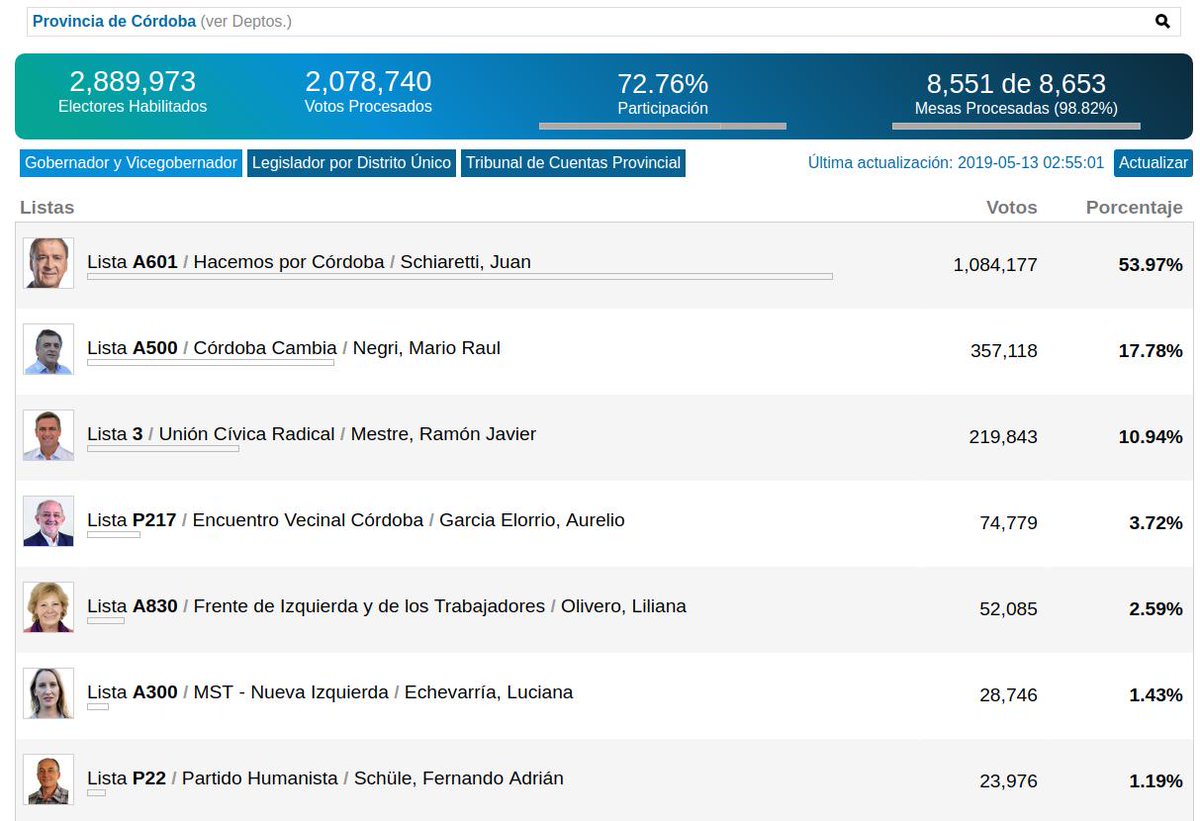The height and width of the screenshot is (821, 1200).
Task: Click the Votos column header
Action: coord(1012,208)
